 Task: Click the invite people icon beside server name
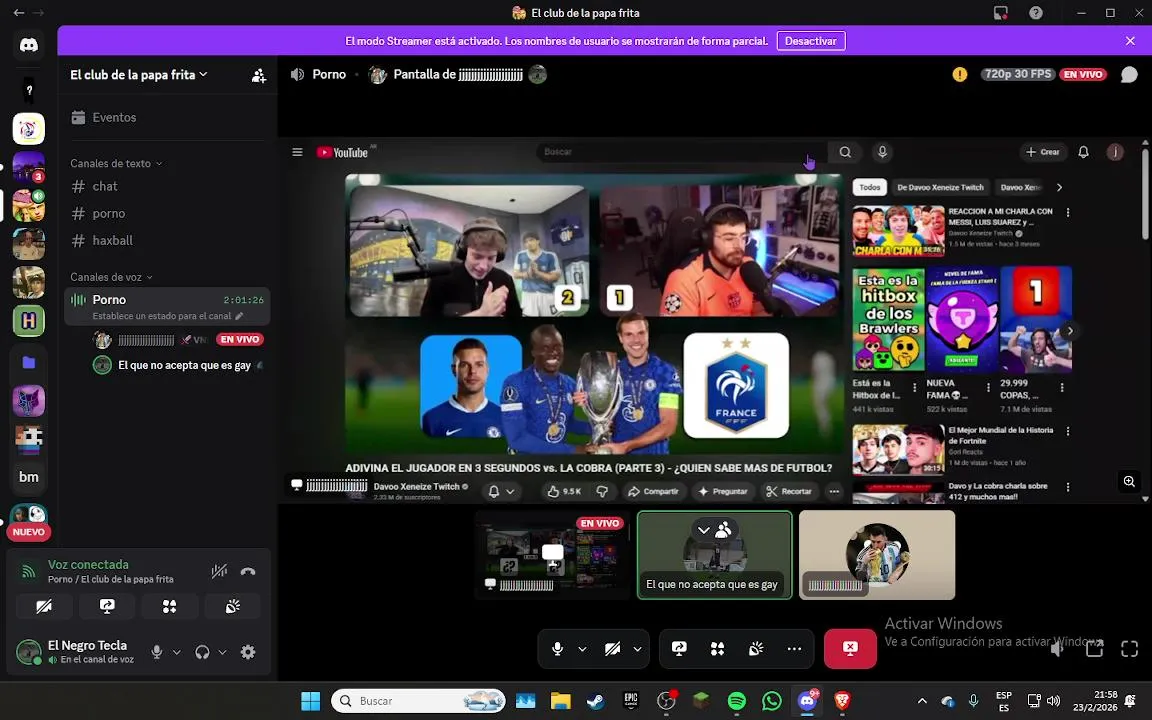point(259,76)
